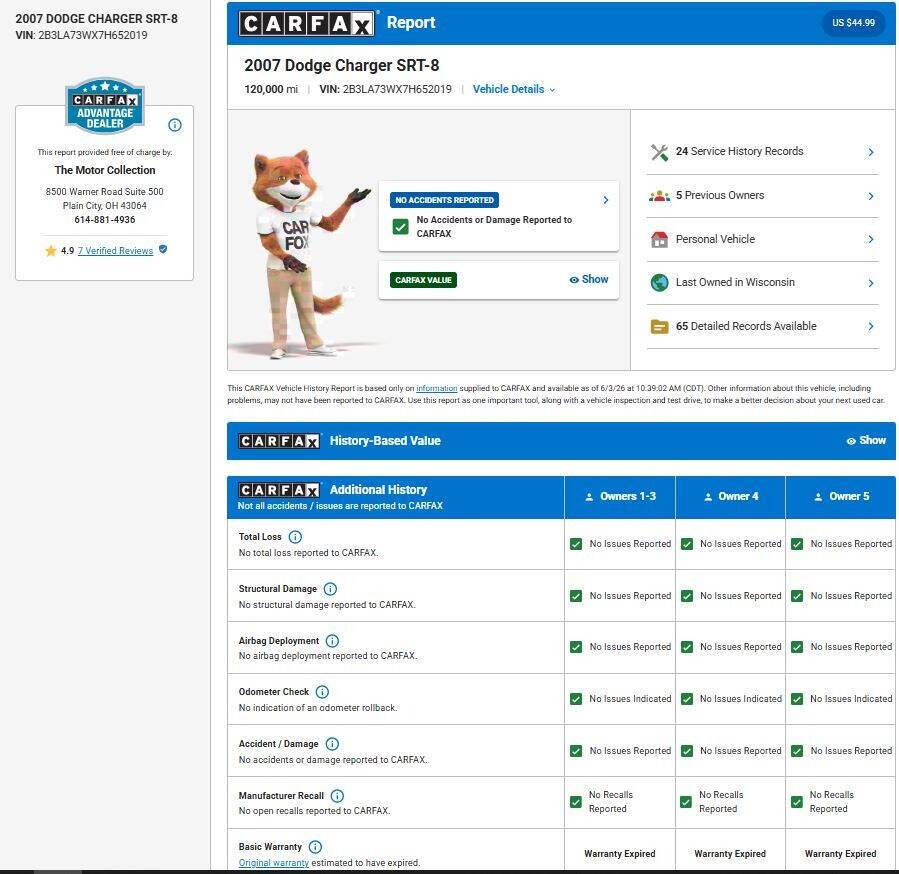
Task: Open Airbag Deployment info icon
Action: (332, 641)
